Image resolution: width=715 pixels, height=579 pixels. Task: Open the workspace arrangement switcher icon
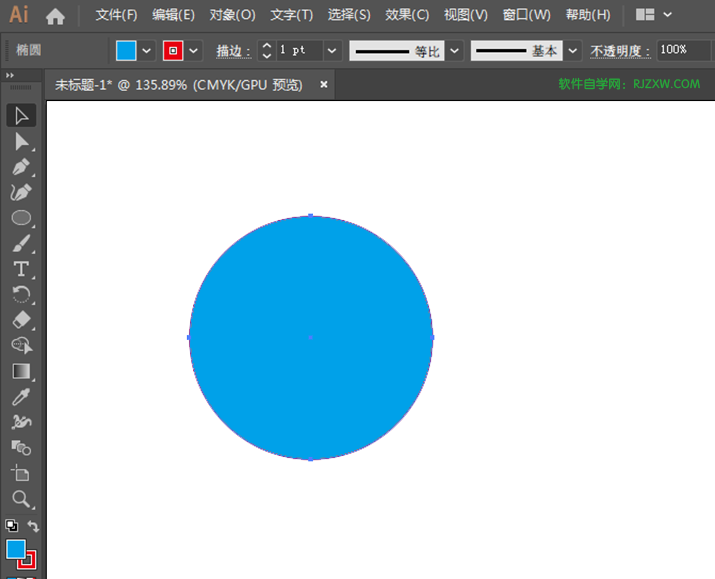[x=645, y=15]
